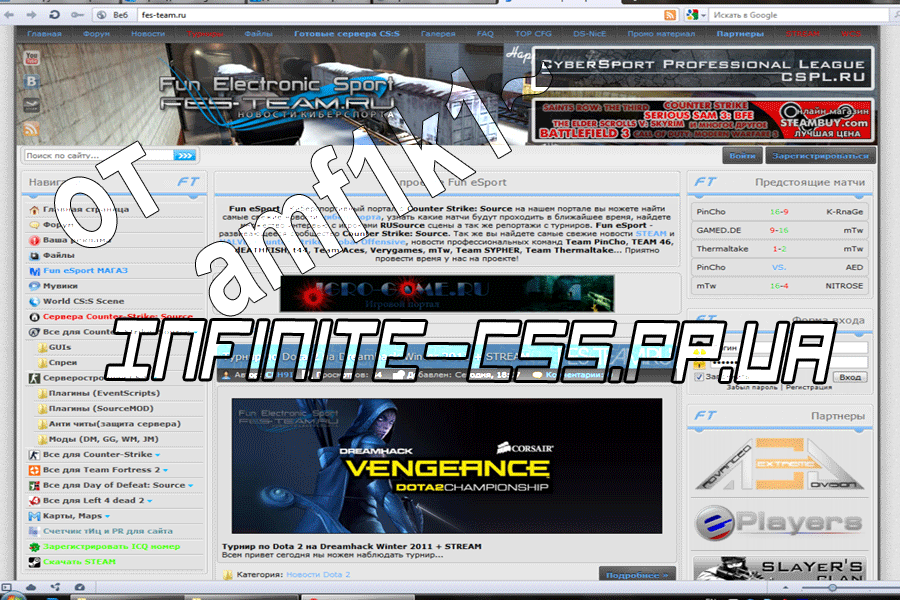Viewport: 900px width, 600px height.
Task: Click the M icon beside Fun eSport МАГАЗ
Action: pos(34,271)
